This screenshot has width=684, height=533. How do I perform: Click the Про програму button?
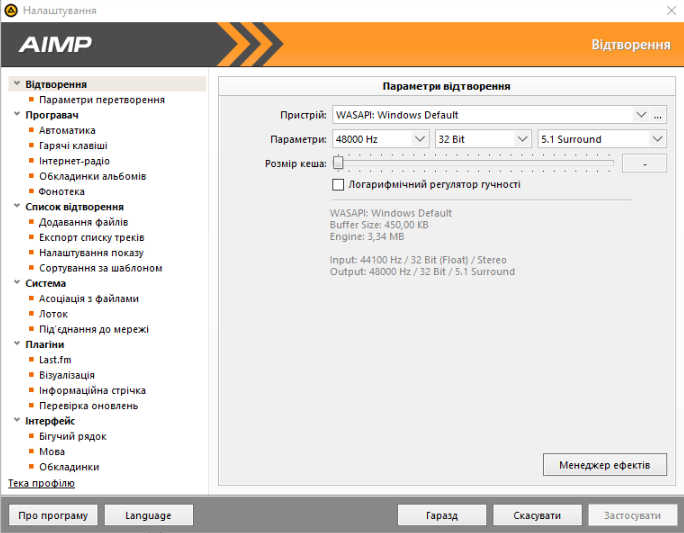(53, 516)
